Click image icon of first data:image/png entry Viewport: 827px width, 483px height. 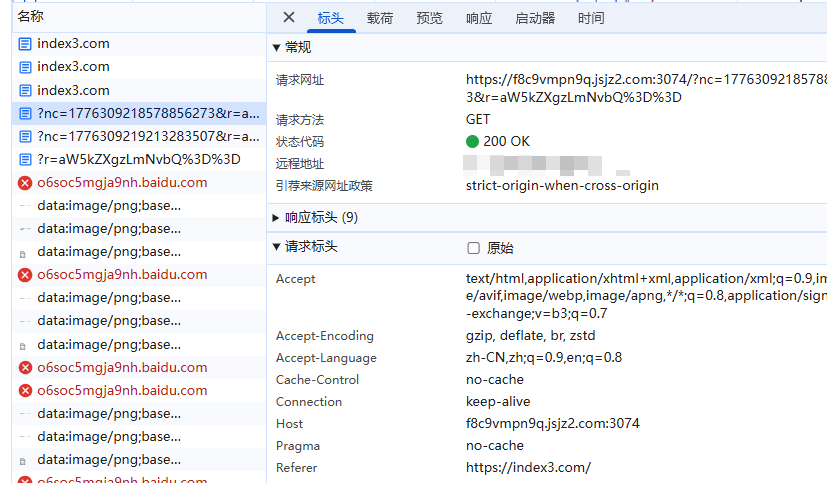[x=25, y=206]
